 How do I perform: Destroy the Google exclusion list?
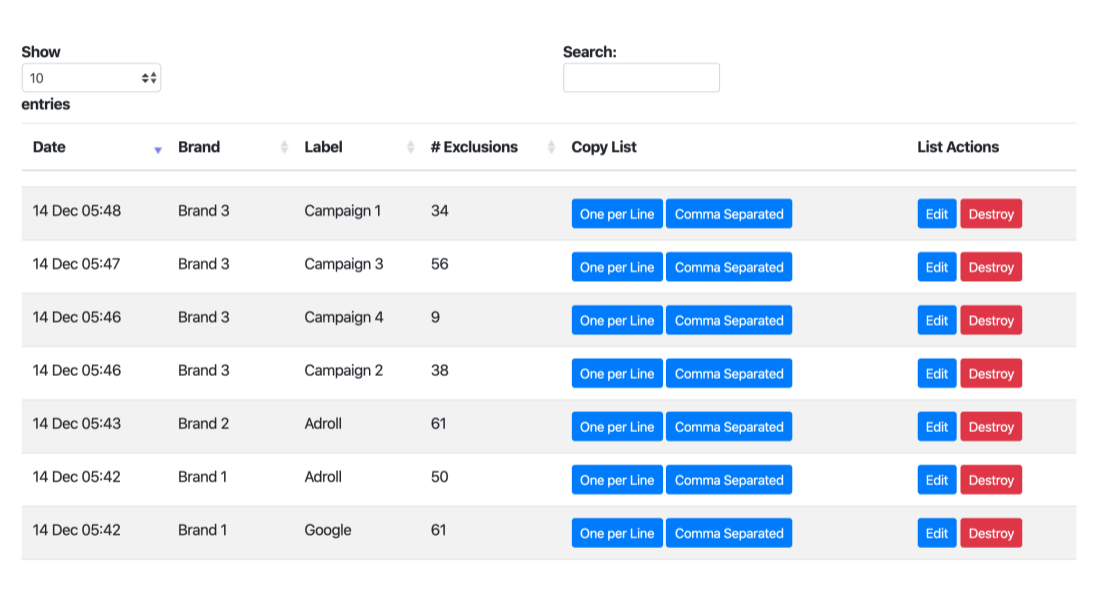(991, 533)
